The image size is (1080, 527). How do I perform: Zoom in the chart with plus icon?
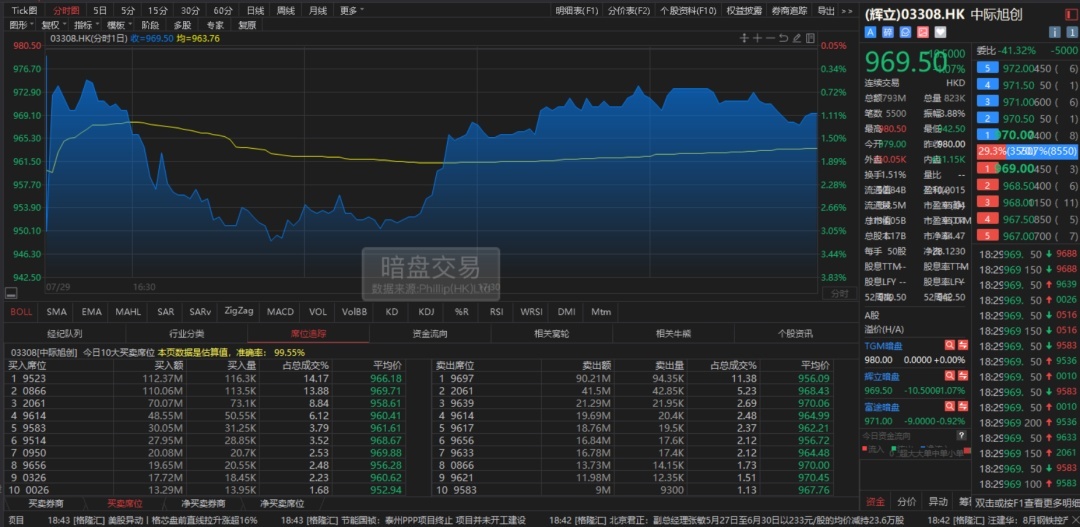pyautogui.click(x=757, y=38)
